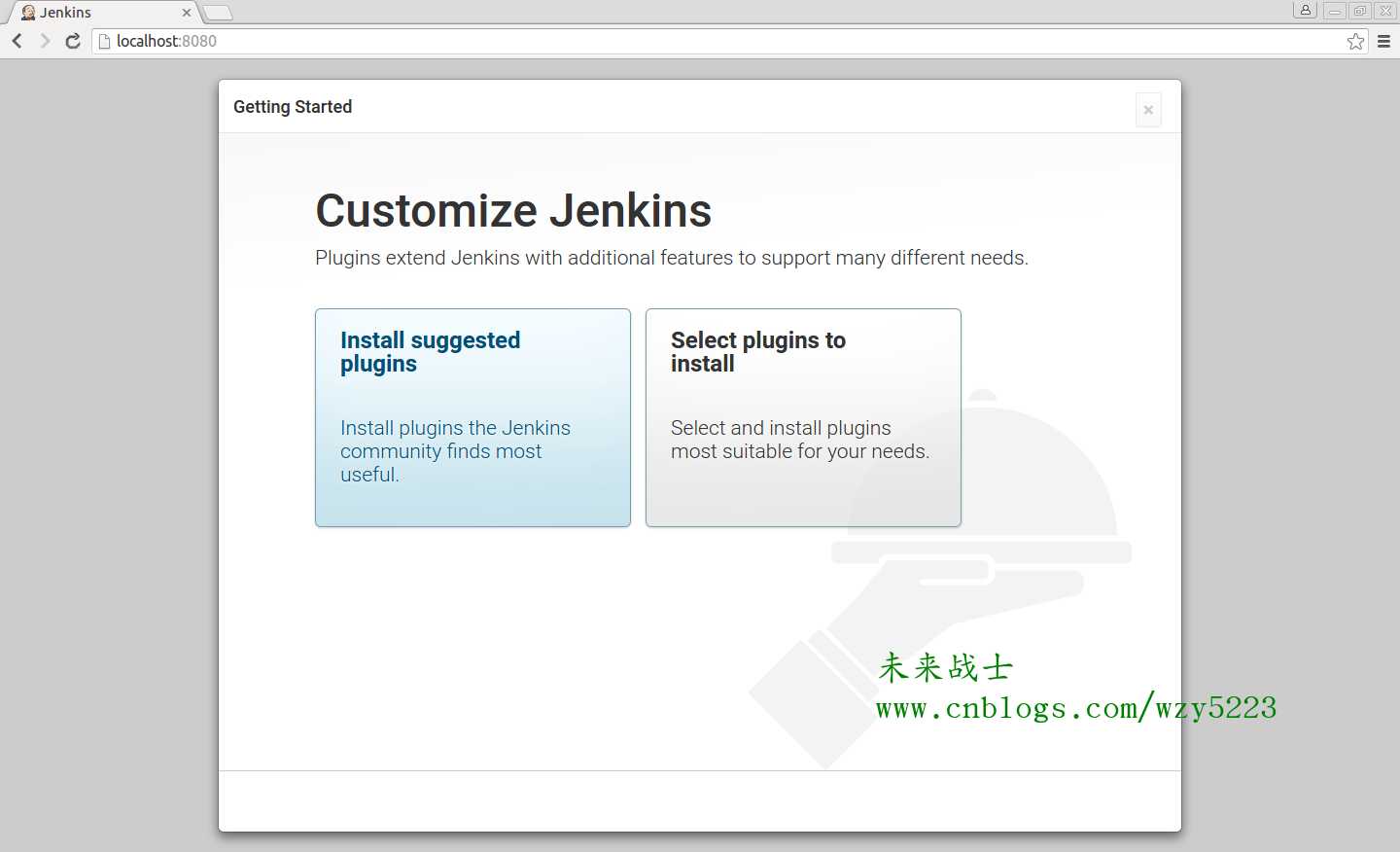Click the 'Plugins extend Jenkins' description text
Screen dimensions: 1400x852
coord(672,258)
